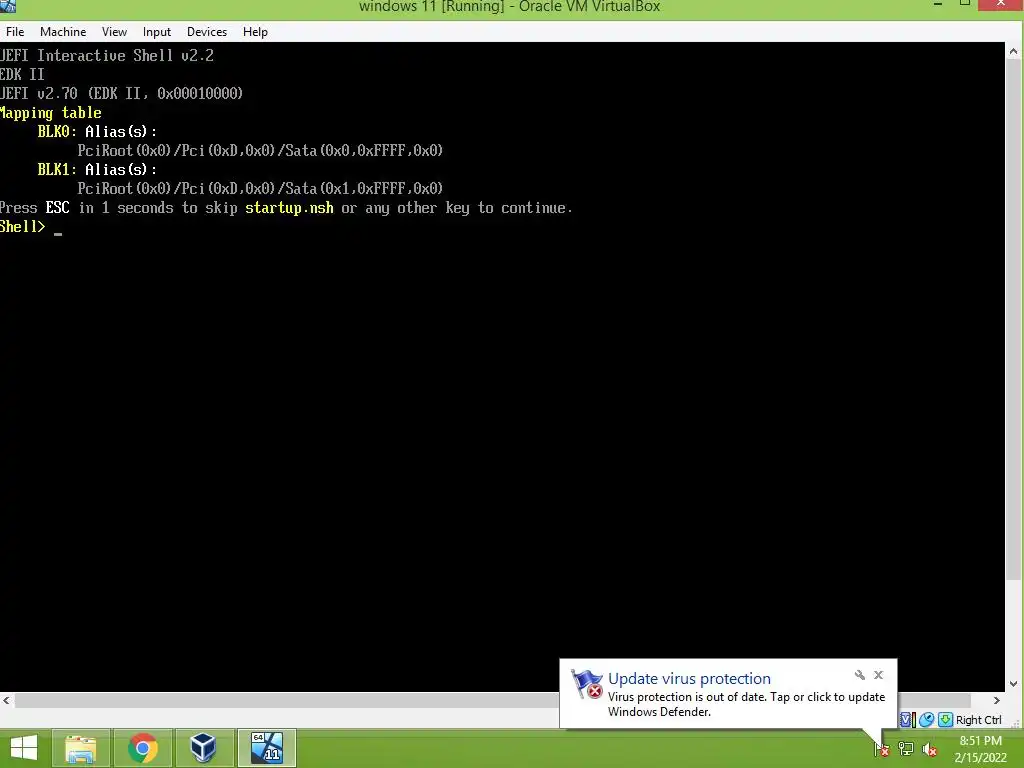Click the vertical scrollbar down arrow

coord(1013,684)
